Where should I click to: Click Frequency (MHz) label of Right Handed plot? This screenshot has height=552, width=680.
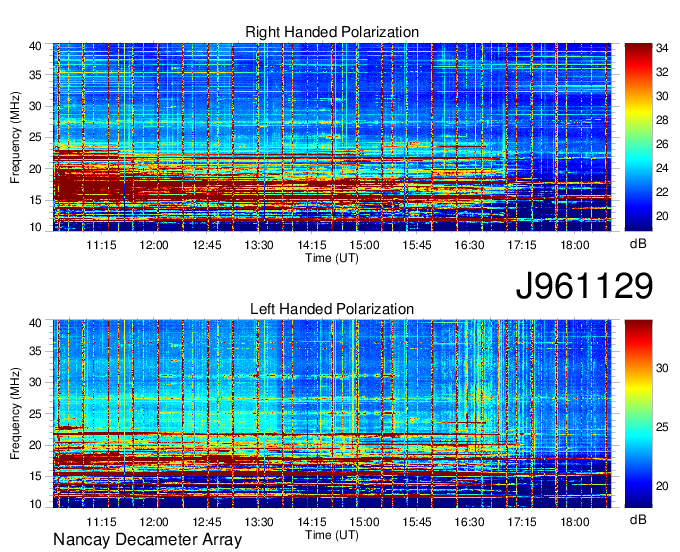tap(15, 137)
